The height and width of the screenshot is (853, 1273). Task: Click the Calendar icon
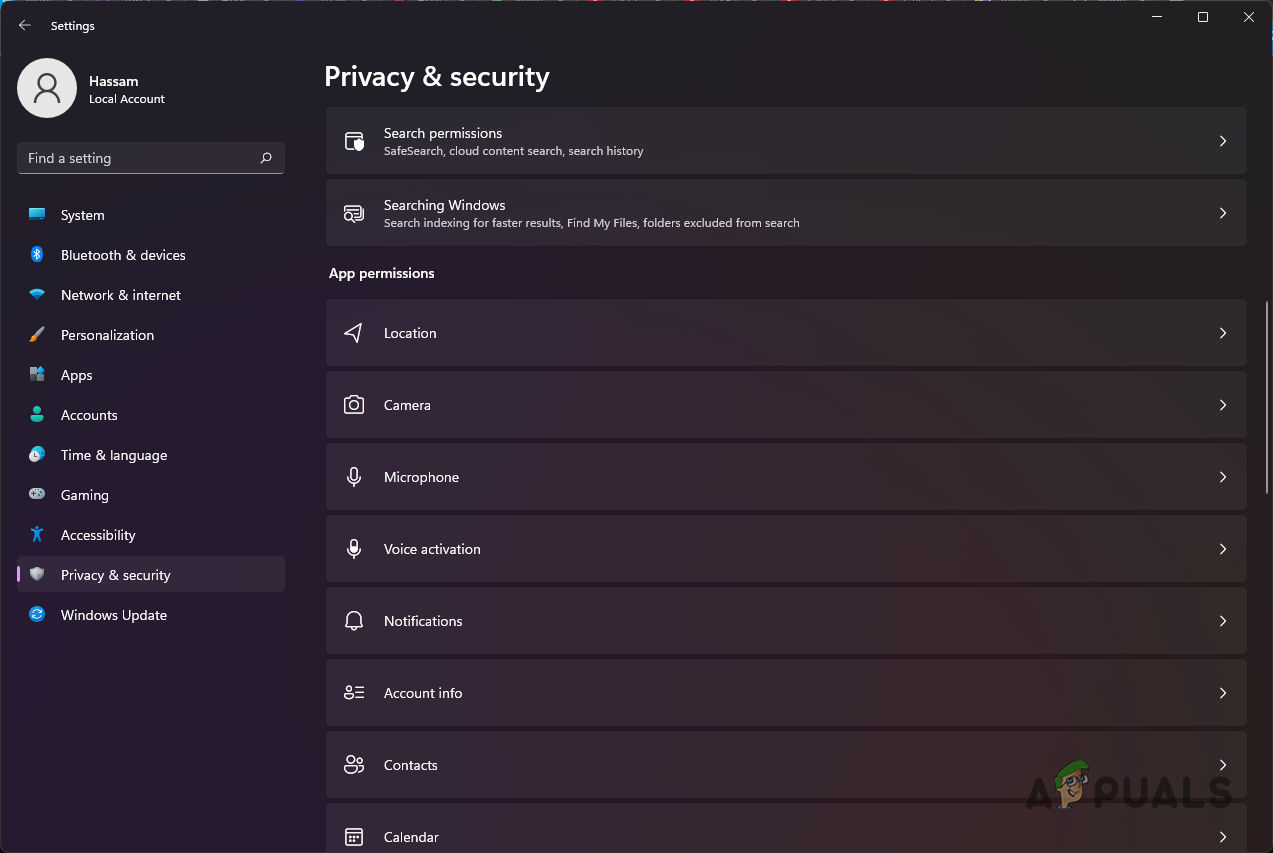coord(353,837)
